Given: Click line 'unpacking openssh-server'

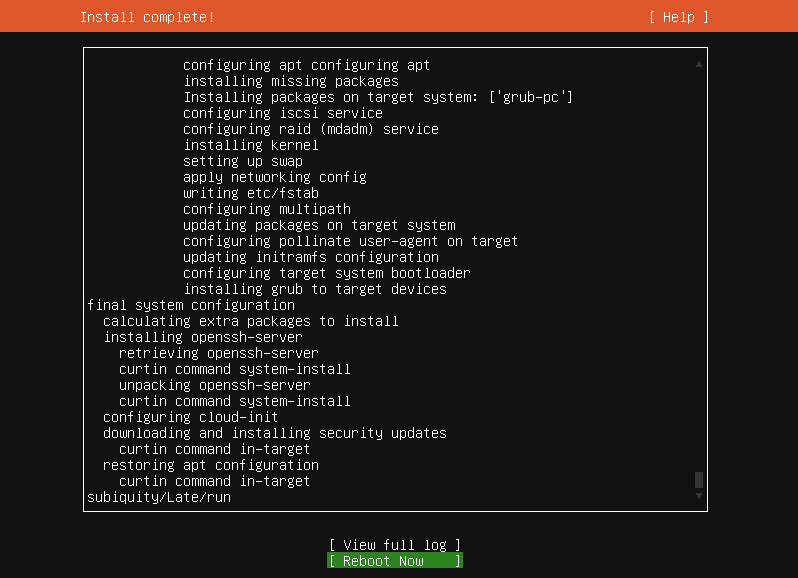Looking at the screenshot, I should pyautogui.click(x=215, y=385).
